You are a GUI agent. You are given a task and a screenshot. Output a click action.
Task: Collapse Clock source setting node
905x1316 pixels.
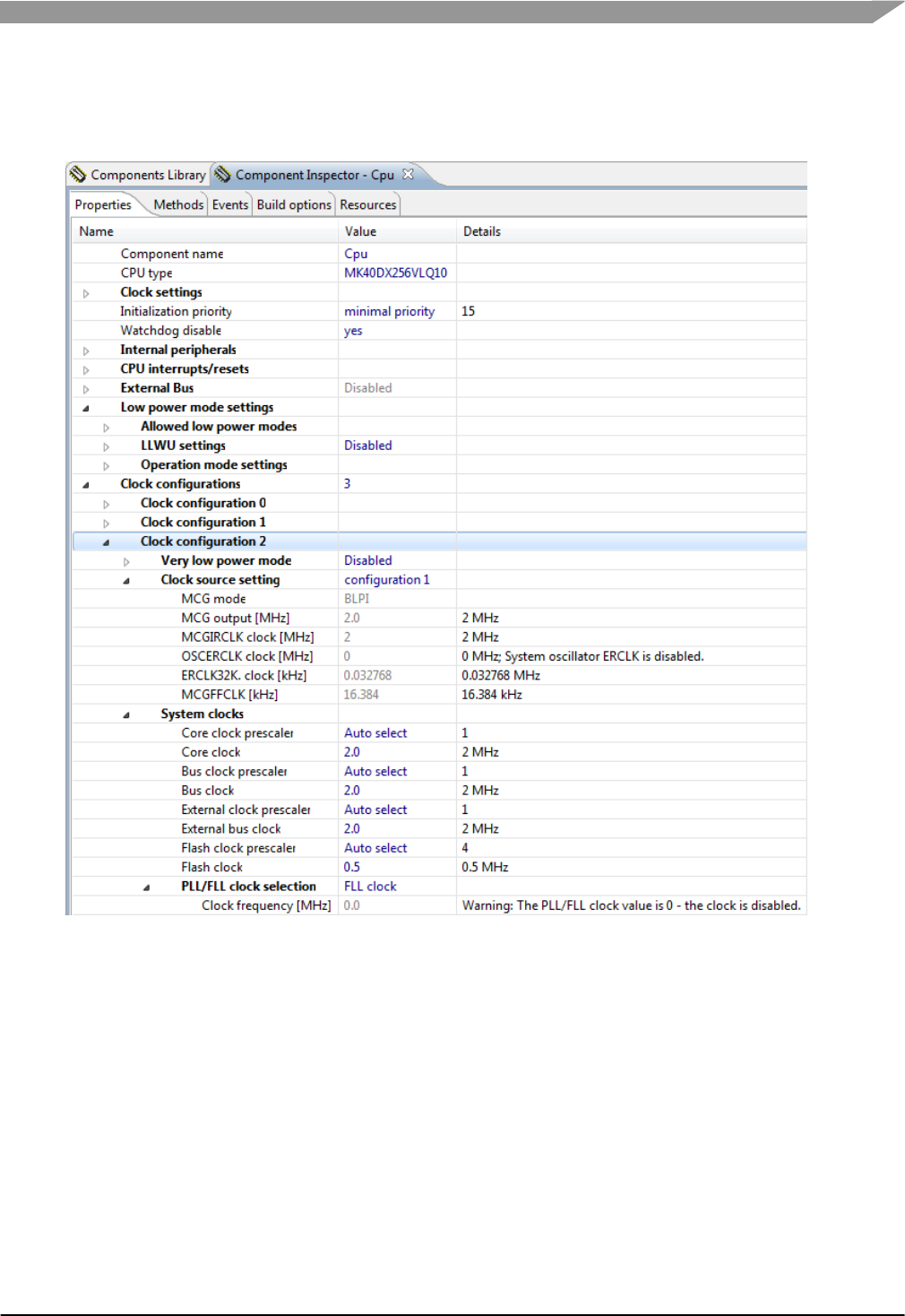[x=126, y=581]
